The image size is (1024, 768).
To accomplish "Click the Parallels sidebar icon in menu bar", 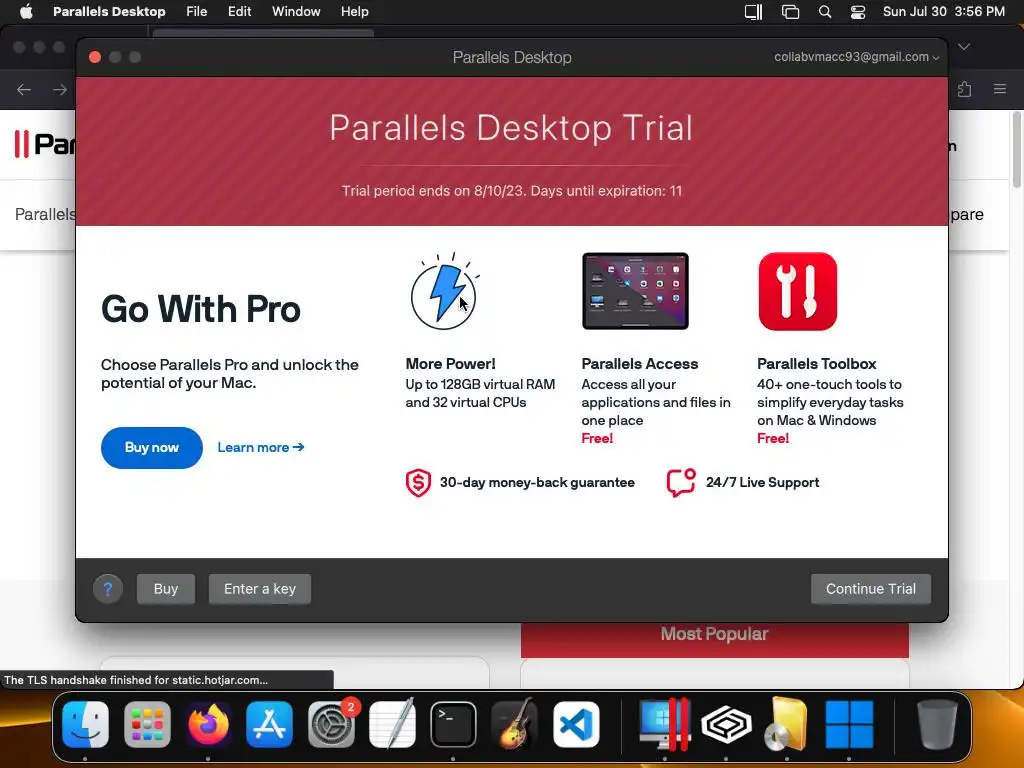I will pyautogui.click(x=754, y=12).
